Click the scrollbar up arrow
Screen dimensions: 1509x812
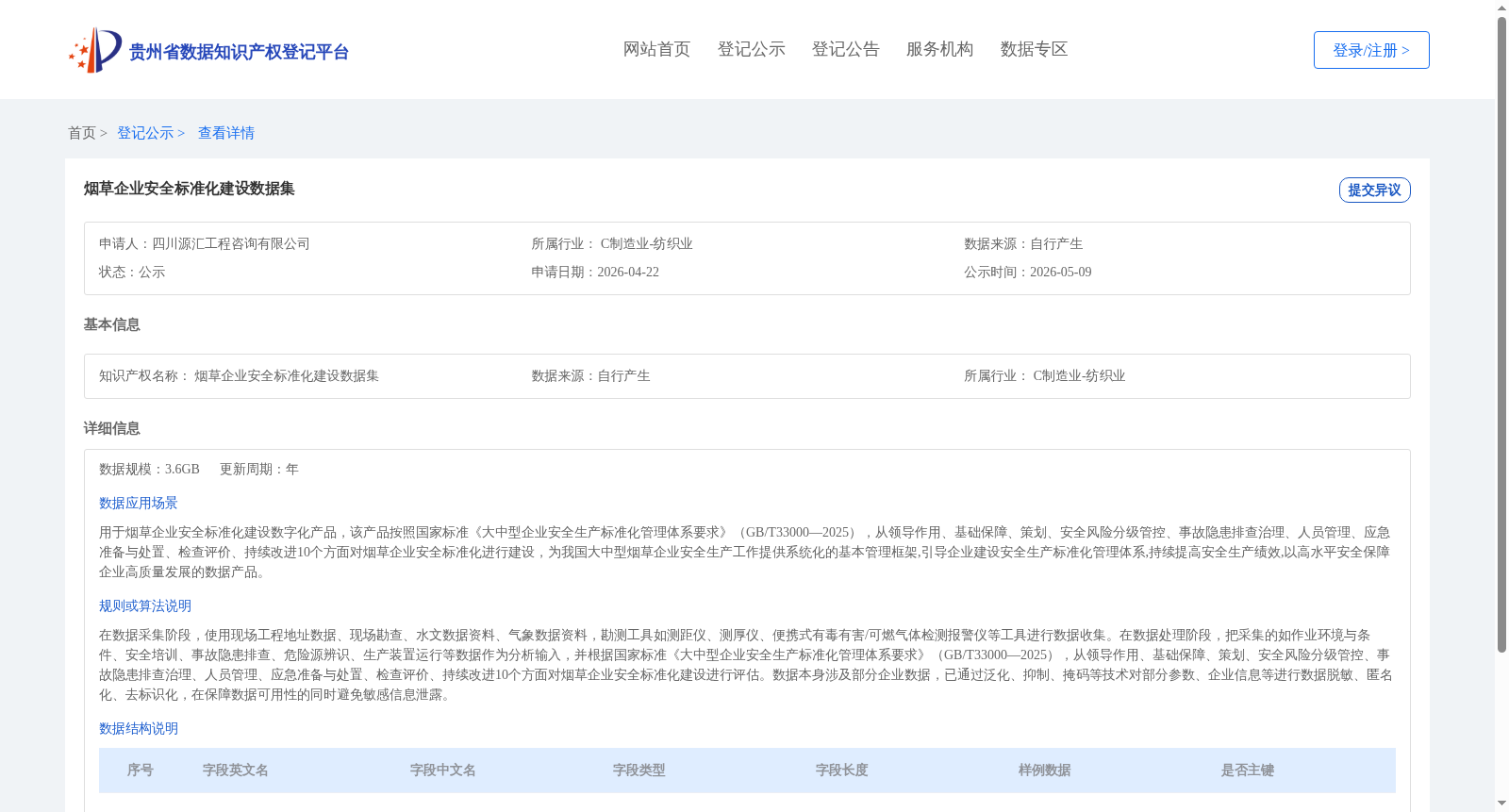(x=1501, y=8)
